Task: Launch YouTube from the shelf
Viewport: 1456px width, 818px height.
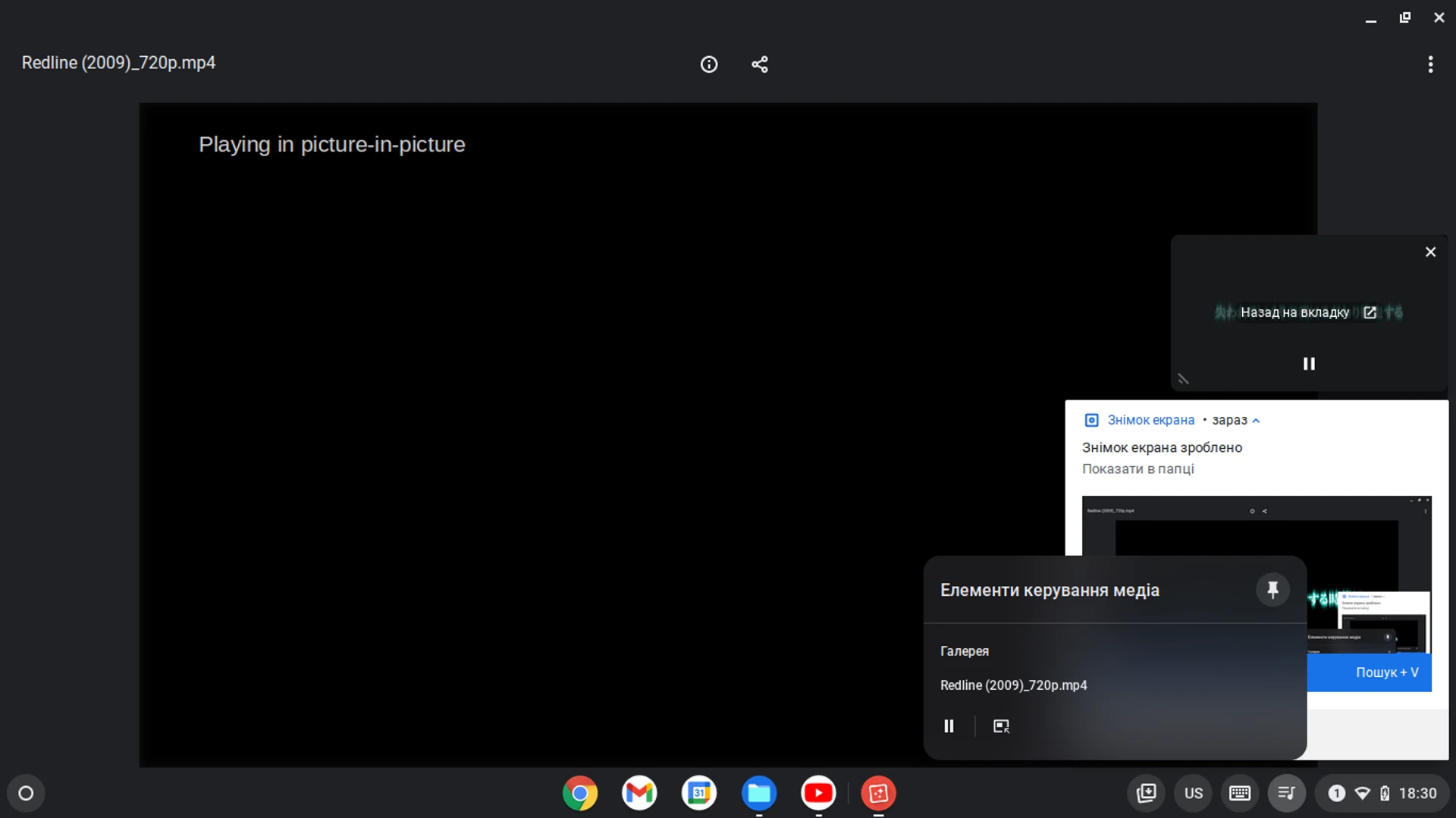Action: [x=819, y=793]
